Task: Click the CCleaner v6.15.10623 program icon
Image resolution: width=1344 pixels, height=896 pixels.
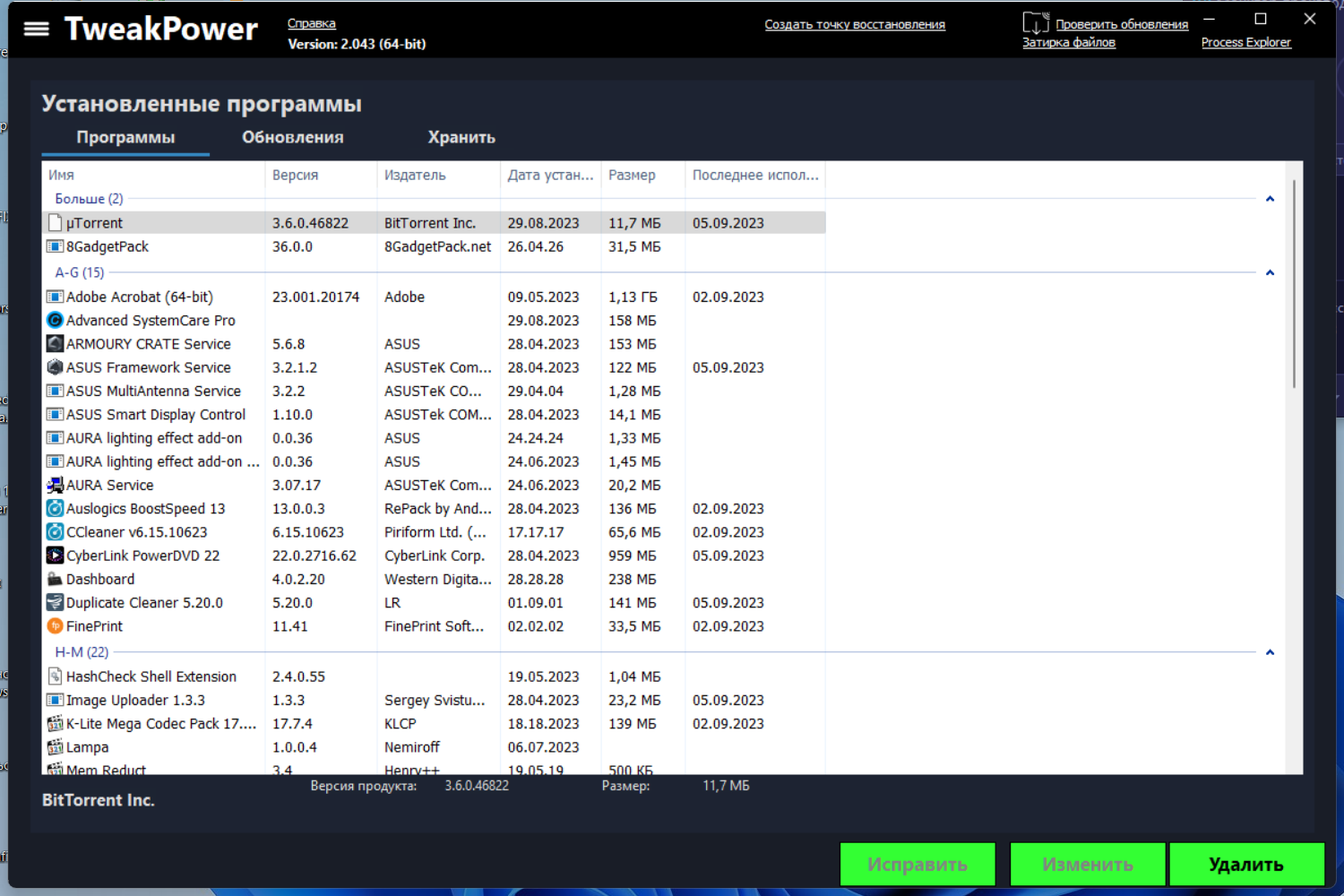Action: pos(55,531)
